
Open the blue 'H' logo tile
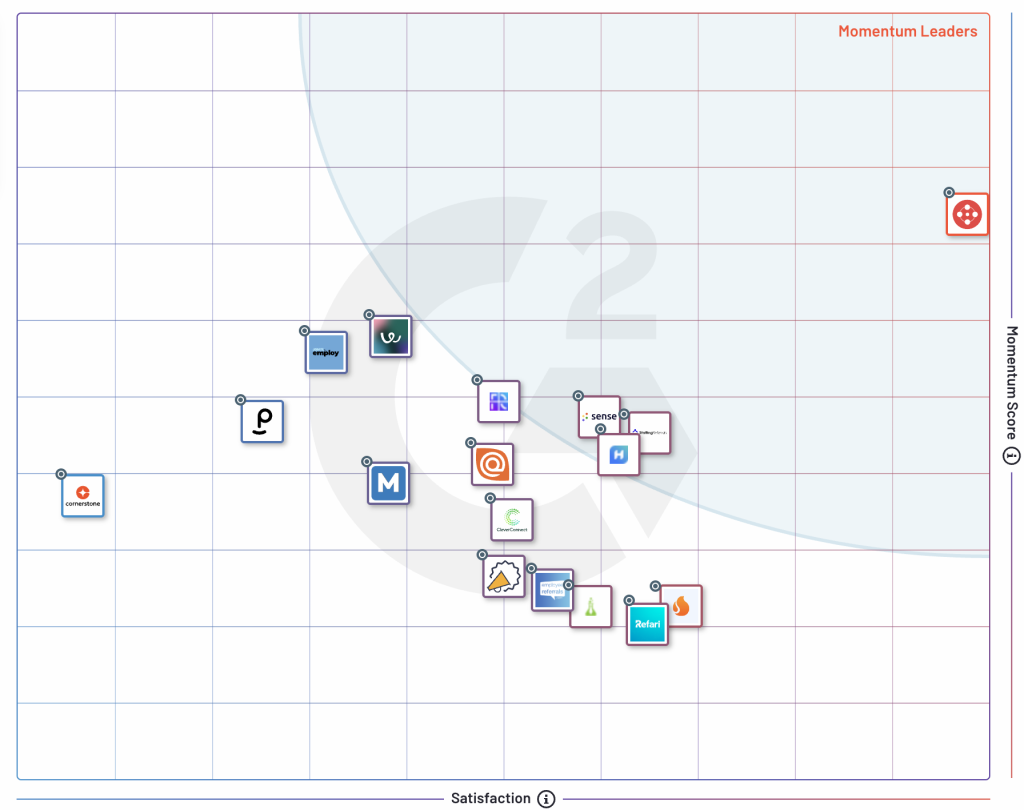[618, 455]
